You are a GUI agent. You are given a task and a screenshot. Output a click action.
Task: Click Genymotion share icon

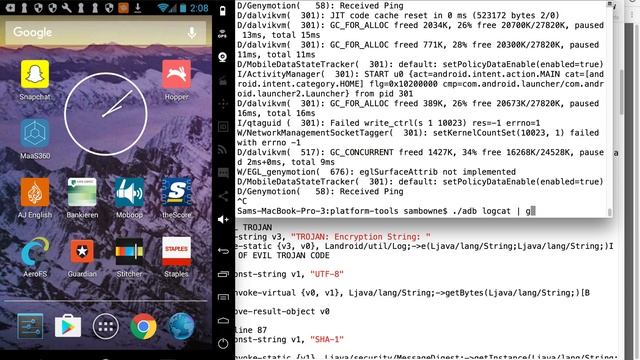point(223,196)
